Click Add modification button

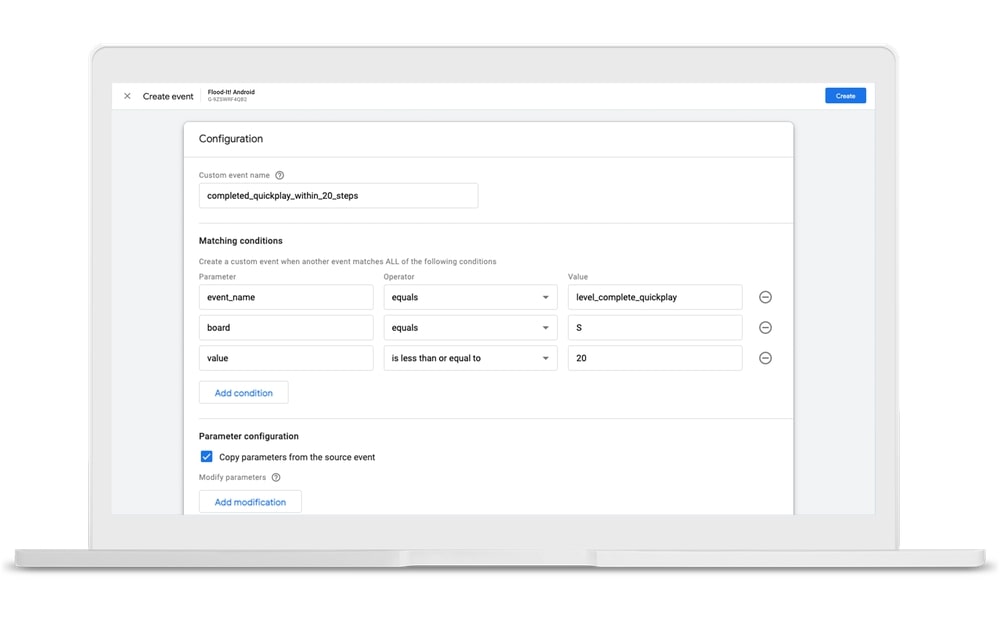point(250,502)
